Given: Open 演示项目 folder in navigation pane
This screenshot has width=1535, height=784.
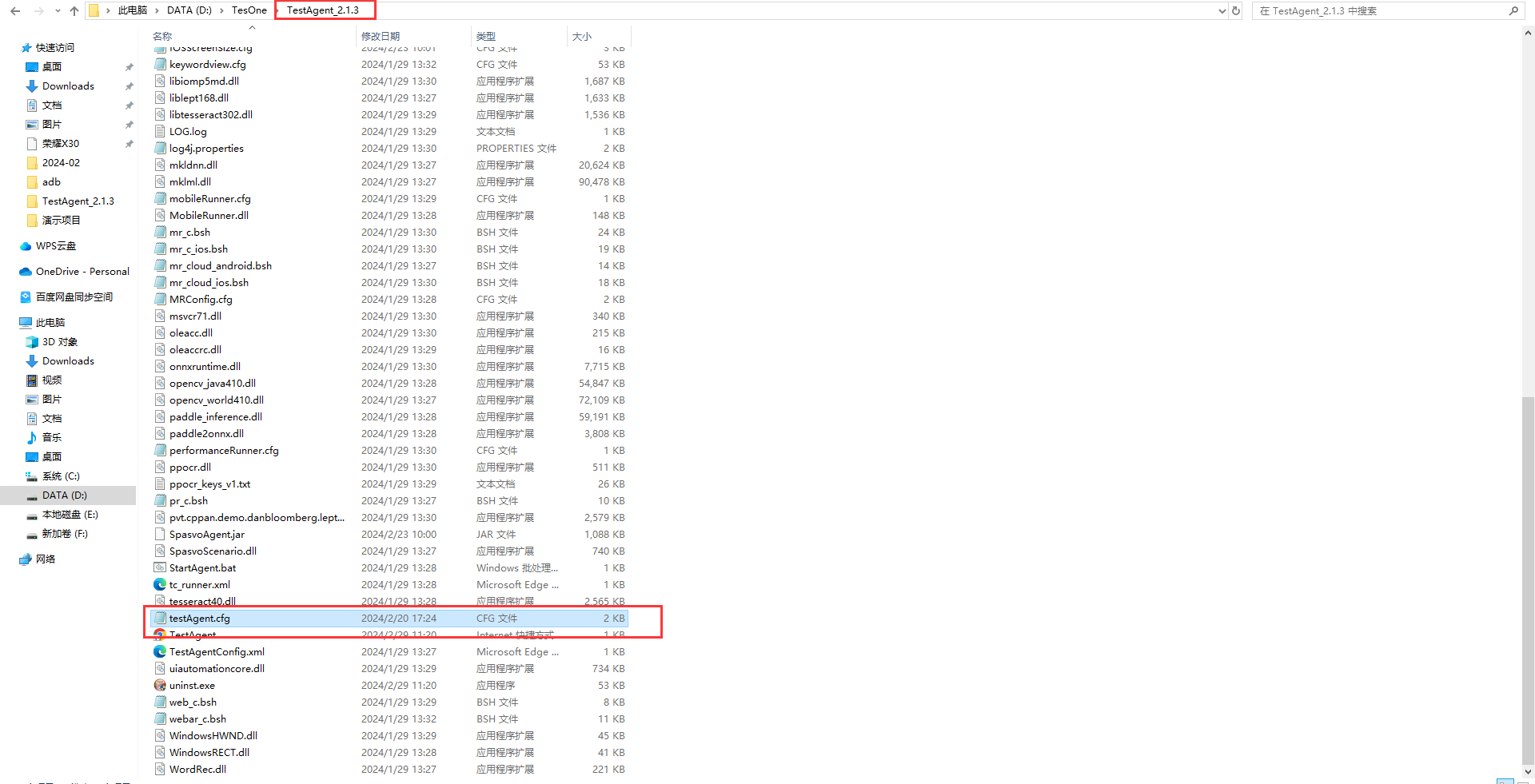Looking at the screenshot, I should point(61,221).
